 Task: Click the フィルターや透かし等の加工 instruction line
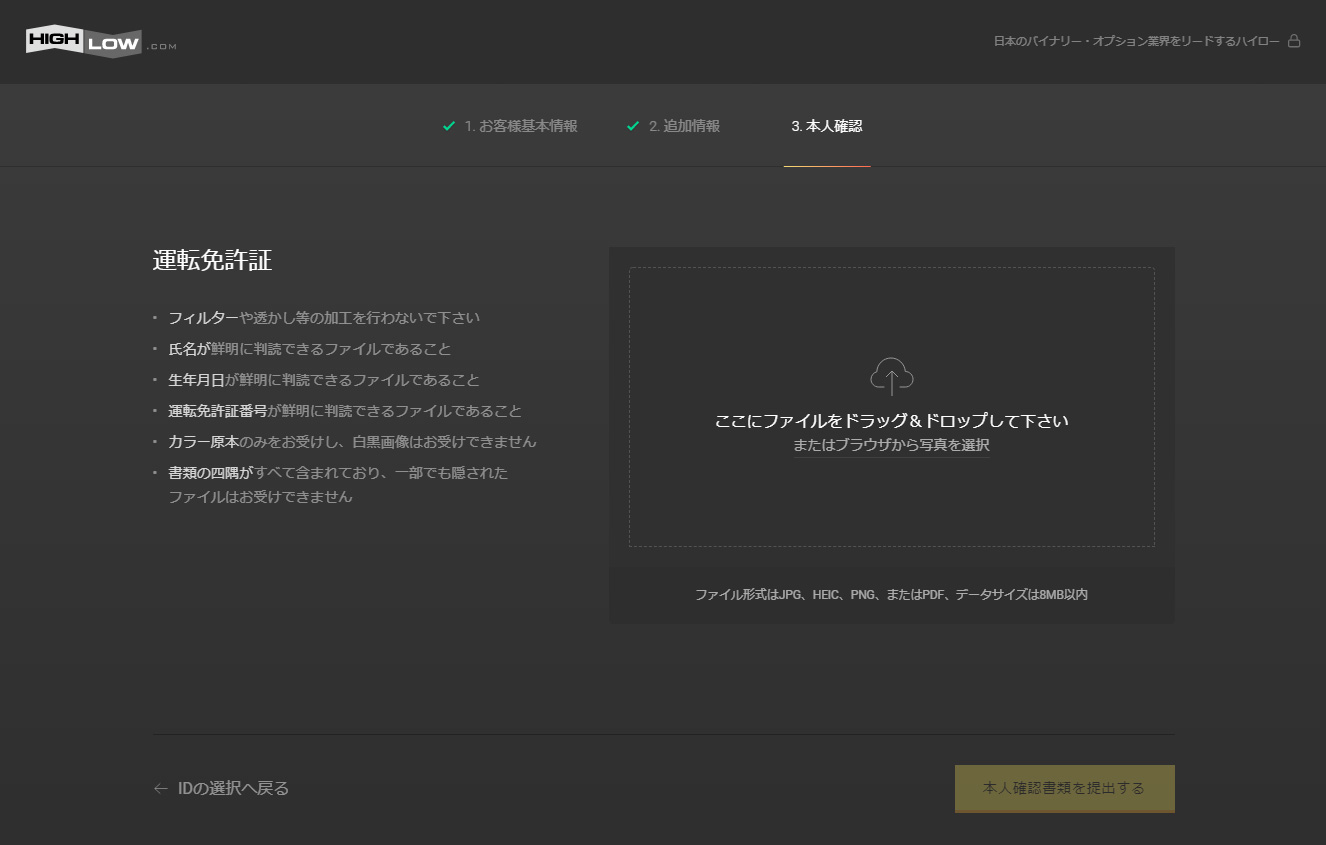click(324, 318)
